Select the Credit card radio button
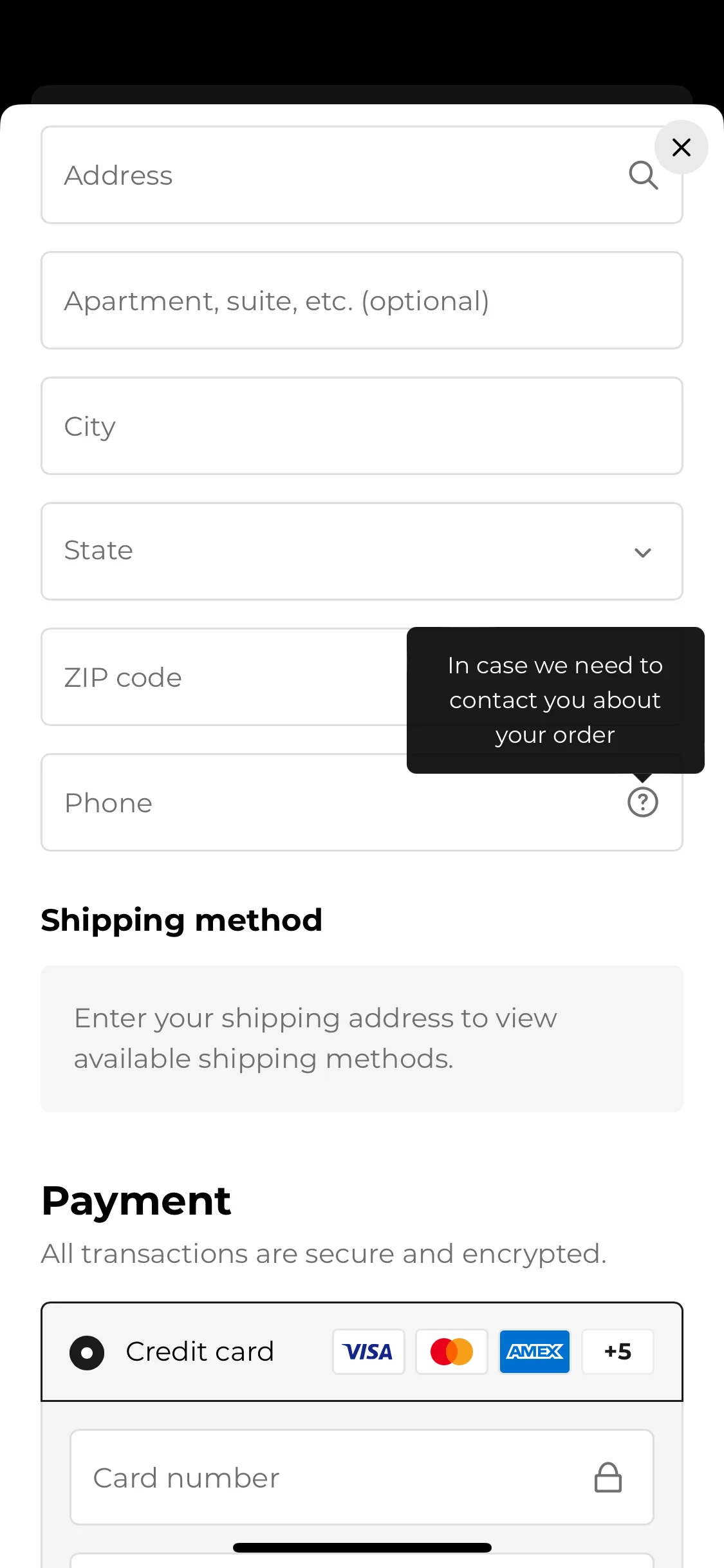Image resolution: width=724 pixels, height=1568 pixels. [x=87, y=1352]
